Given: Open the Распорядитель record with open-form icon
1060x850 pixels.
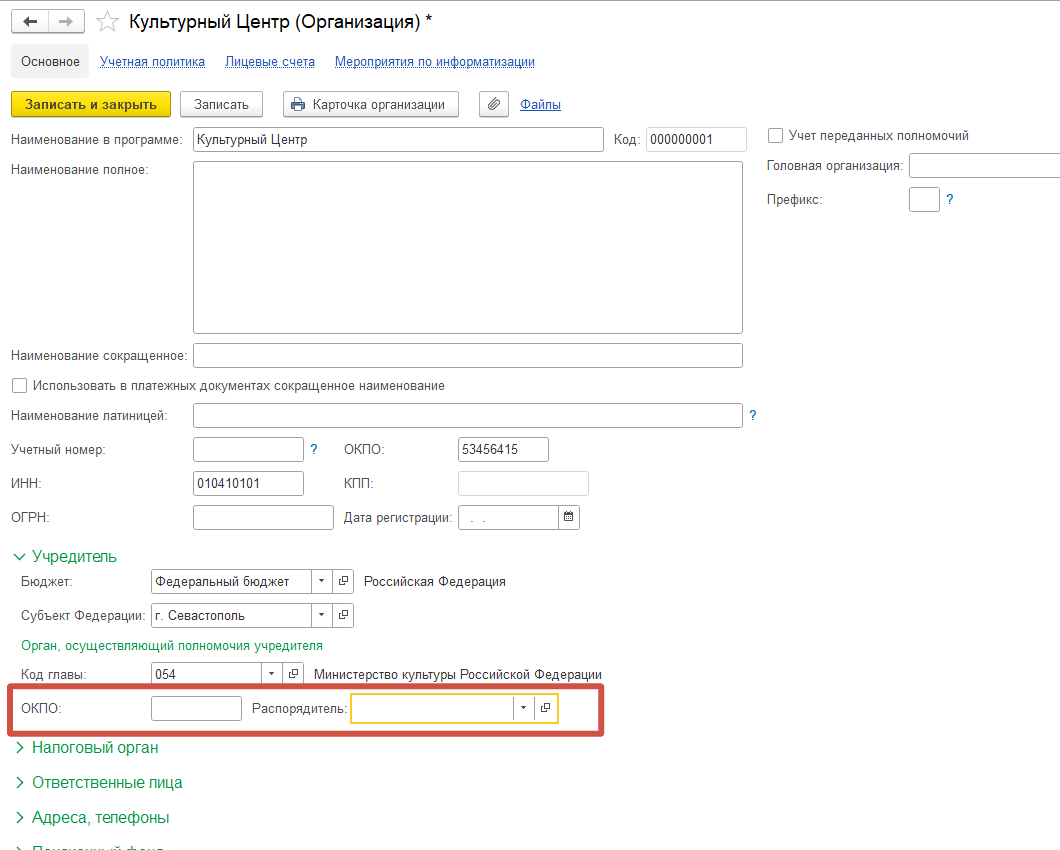Looking at the screenshot, I should [x=546, y=708].
